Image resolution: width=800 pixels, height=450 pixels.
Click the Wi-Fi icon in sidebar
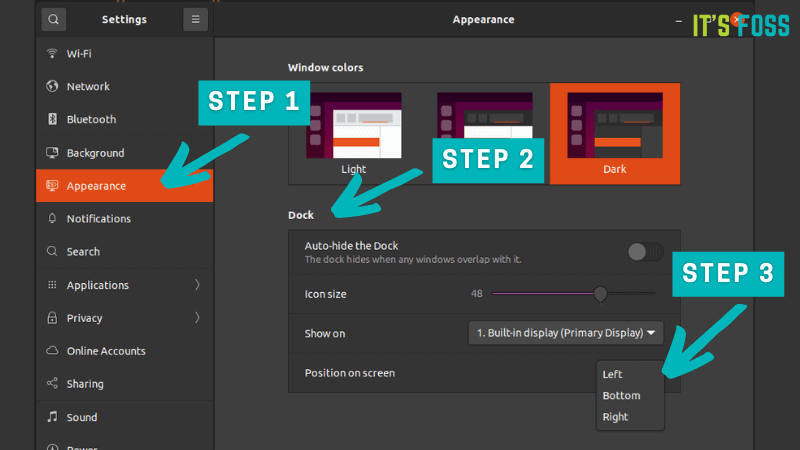(x=52, y=53)
